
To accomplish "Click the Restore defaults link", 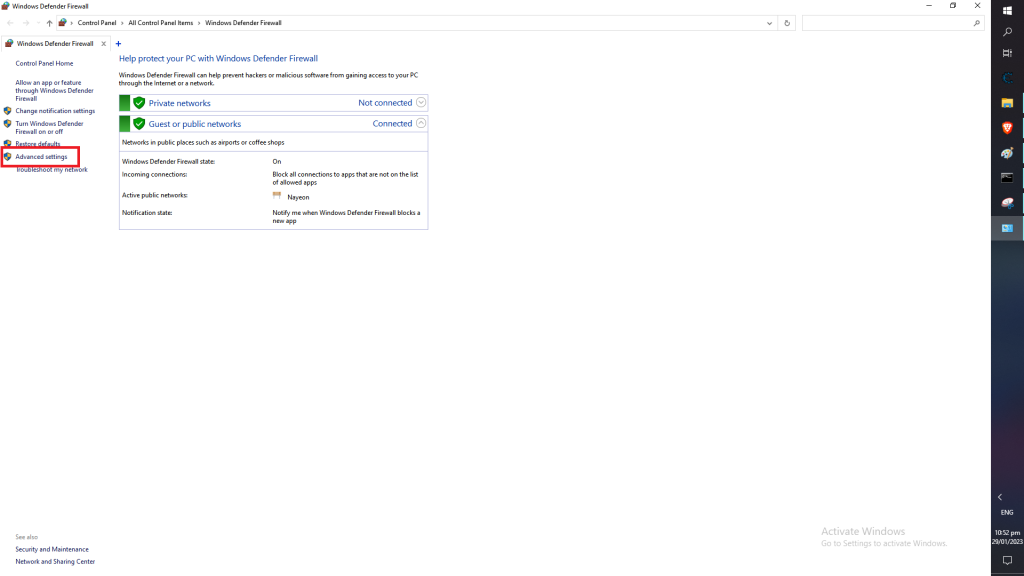I will tap(37, 144).
